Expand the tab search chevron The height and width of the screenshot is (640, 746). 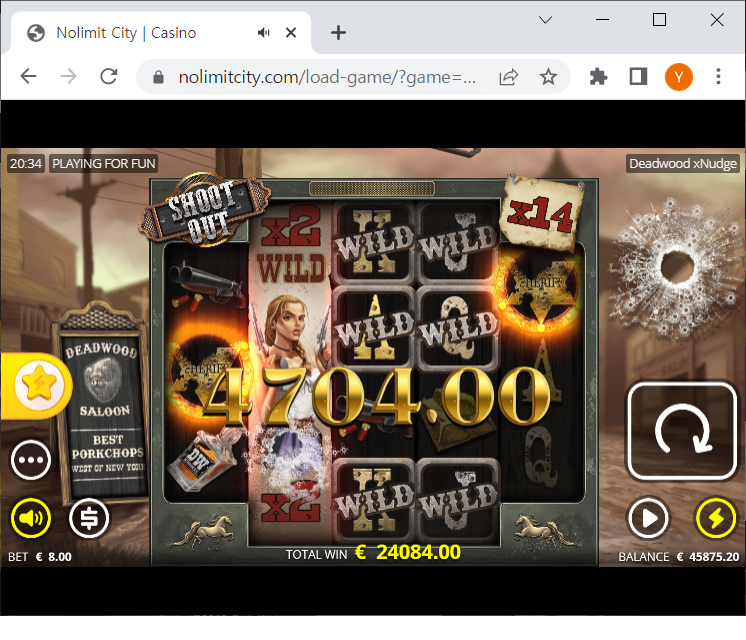[545, 20]
